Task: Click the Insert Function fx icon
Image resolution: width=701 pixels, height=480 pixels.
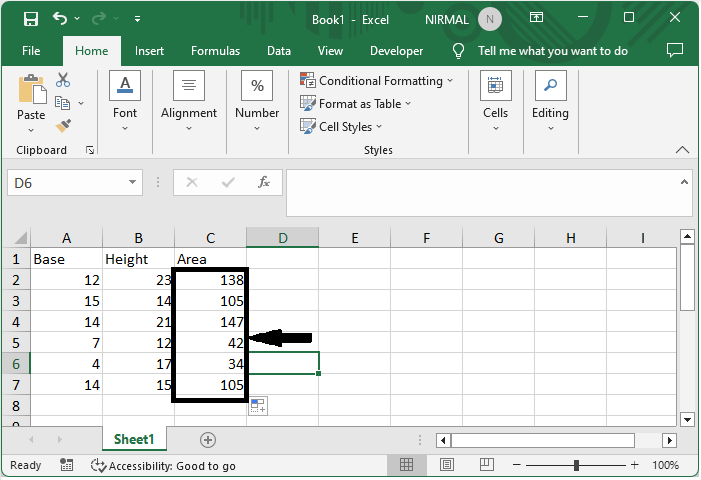Action: pyautogui.click(x=264, y=183)
